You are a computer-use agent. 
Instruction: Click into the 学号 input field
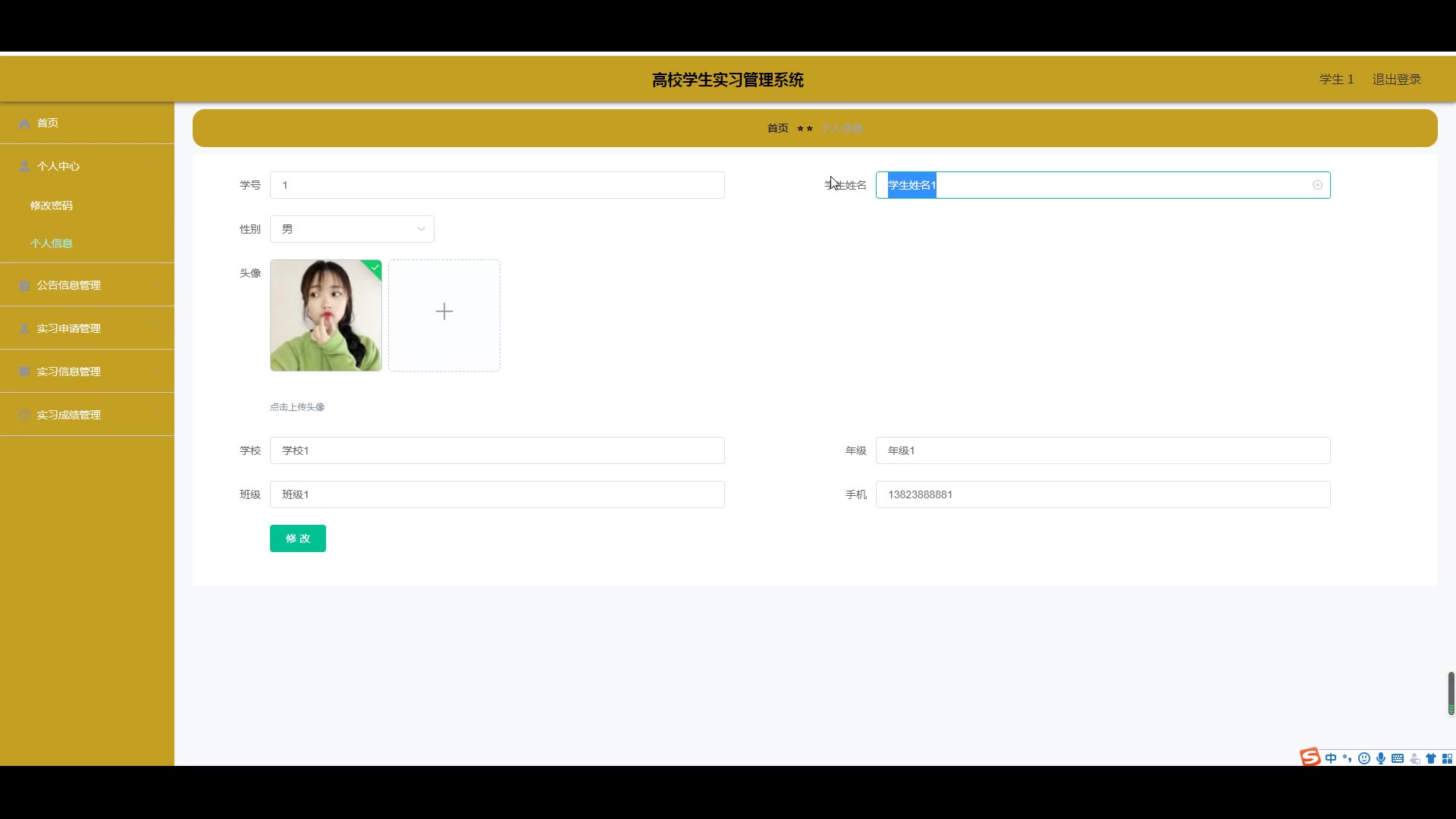coord(497,185)
